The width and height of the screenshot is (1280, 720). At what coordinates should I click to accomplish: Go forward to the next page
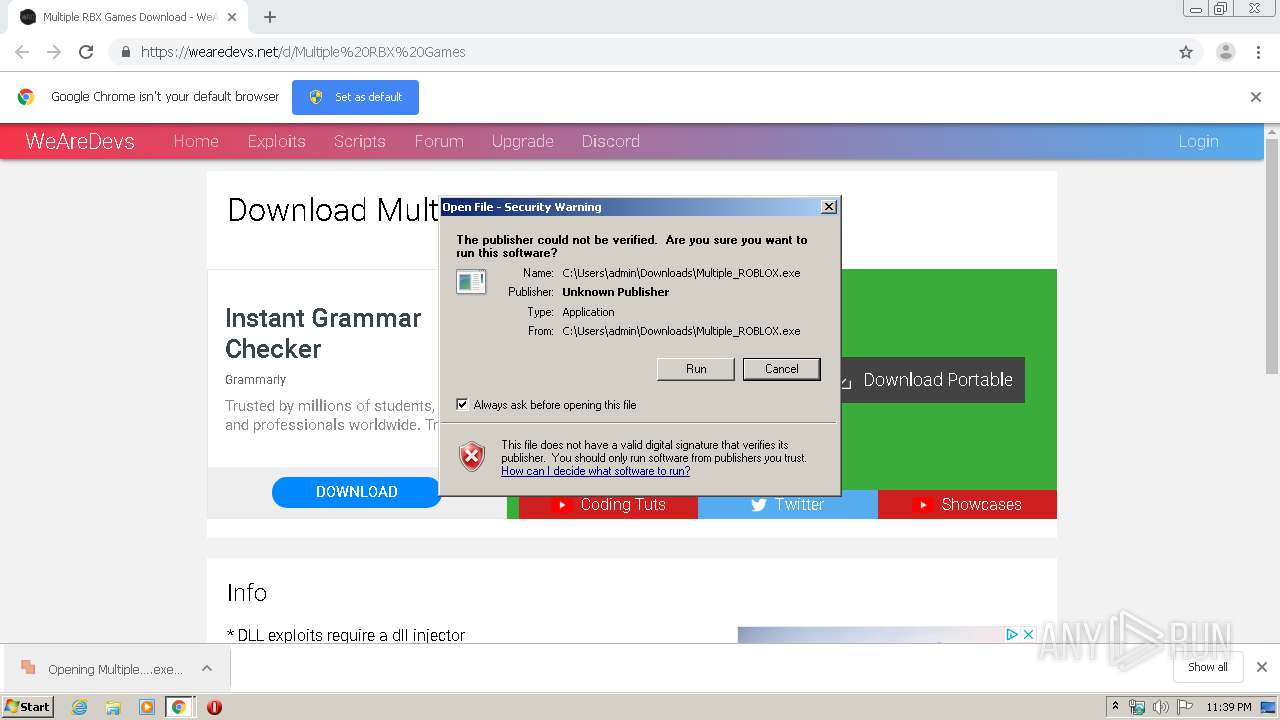pos(54,52)
